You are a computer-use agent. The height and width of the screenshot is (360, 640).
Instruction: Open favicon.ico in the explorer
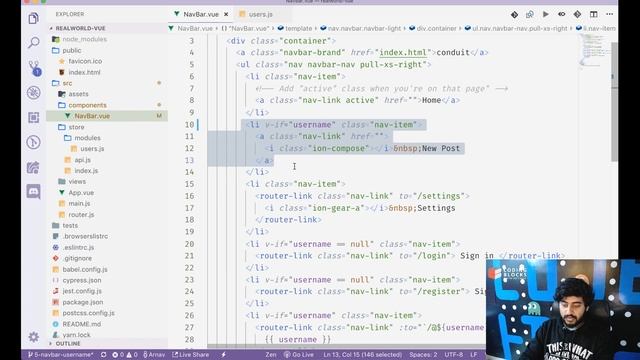[x=85, y=61]
